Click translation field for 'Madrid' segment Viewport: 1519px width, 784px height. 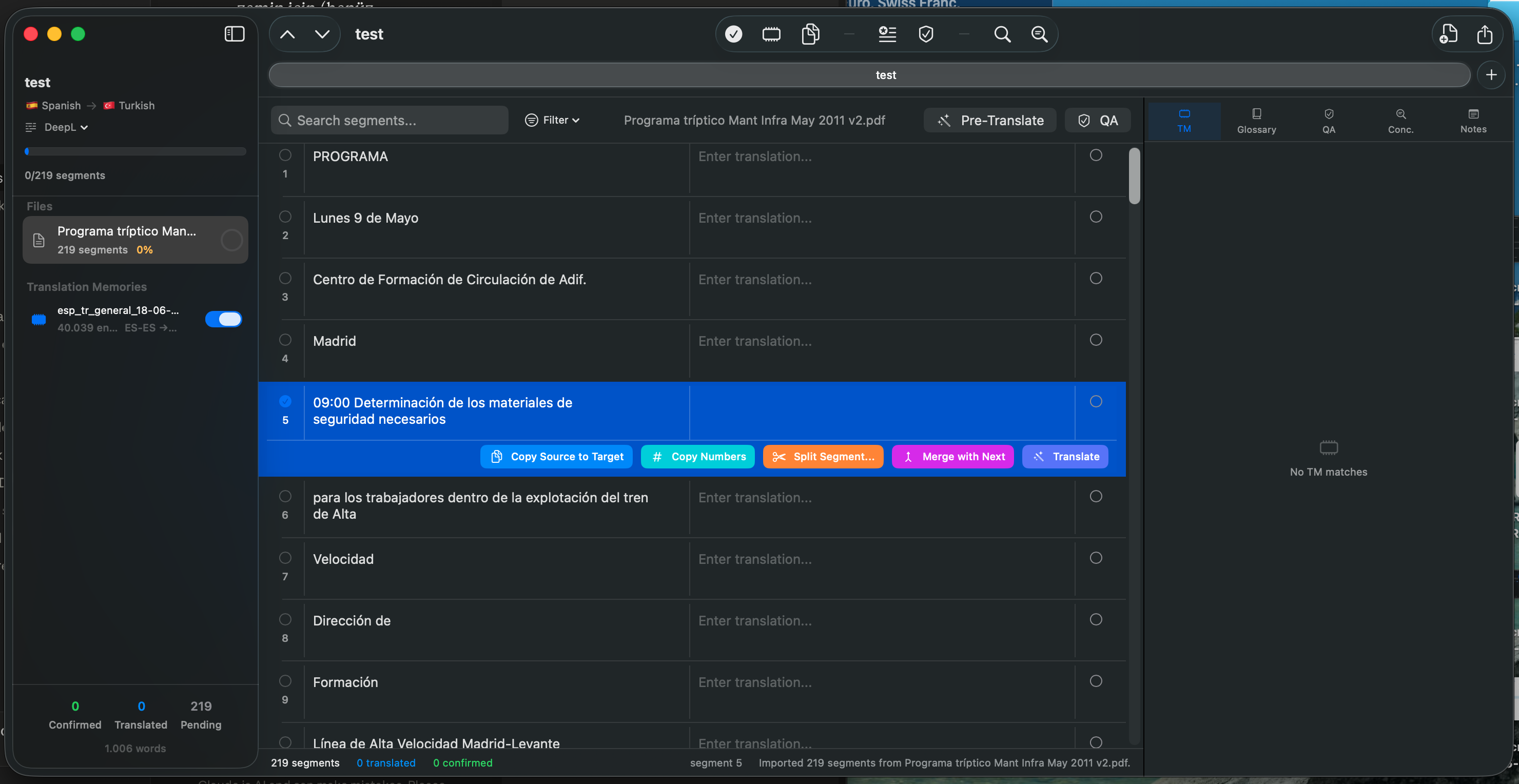[882, 351]
